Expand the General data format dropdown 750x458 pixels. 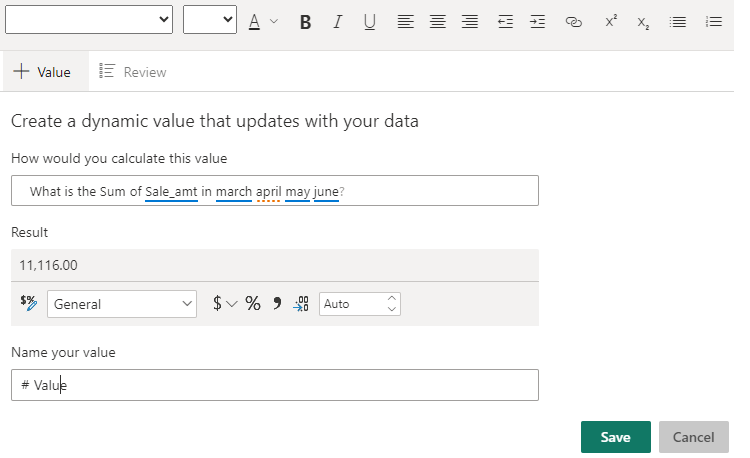pos(122,304)
